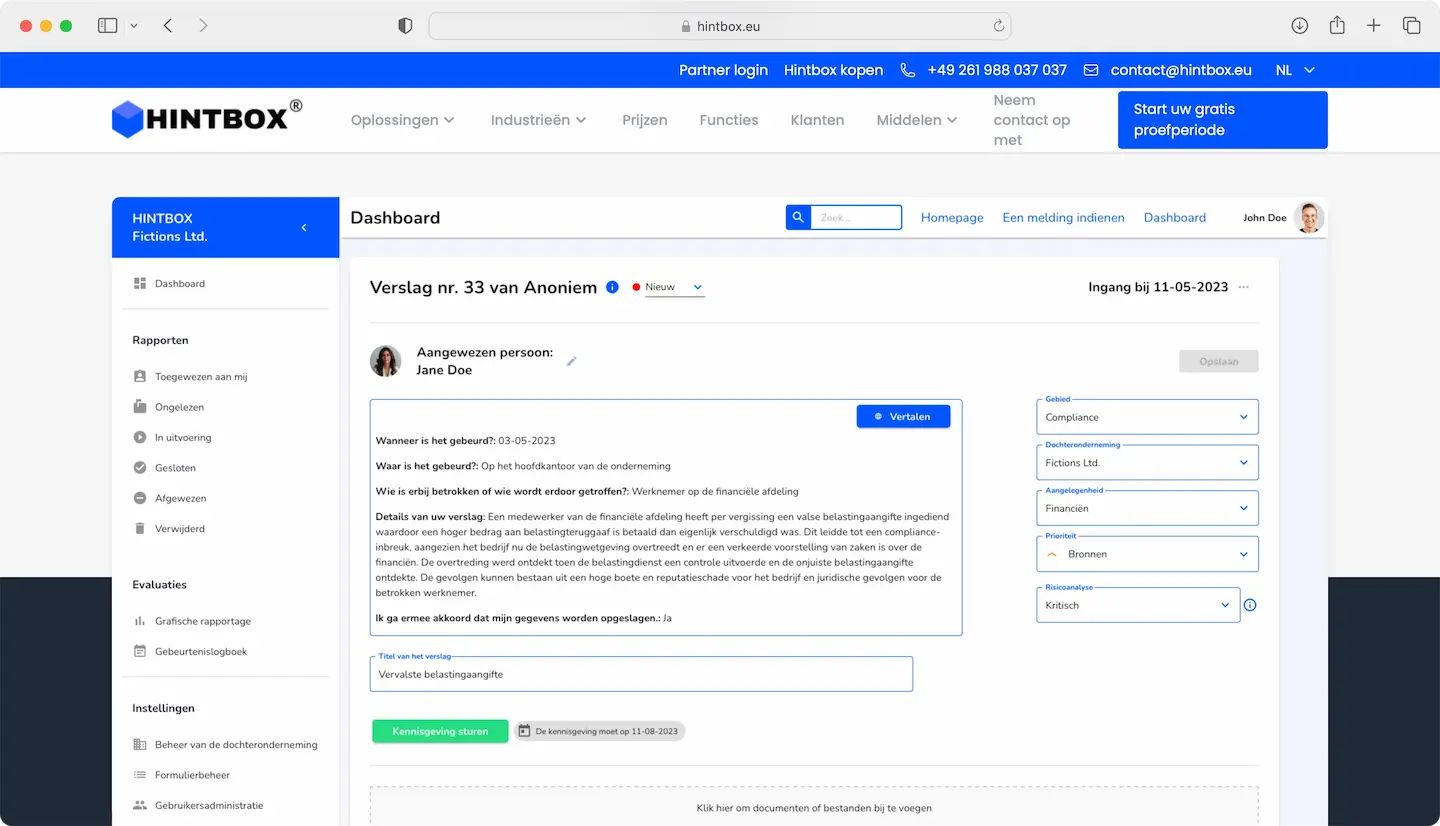Click 'Start uw gratis proefperiode'
This screenshot has height=826, width=1440.
coord(1222,119)
